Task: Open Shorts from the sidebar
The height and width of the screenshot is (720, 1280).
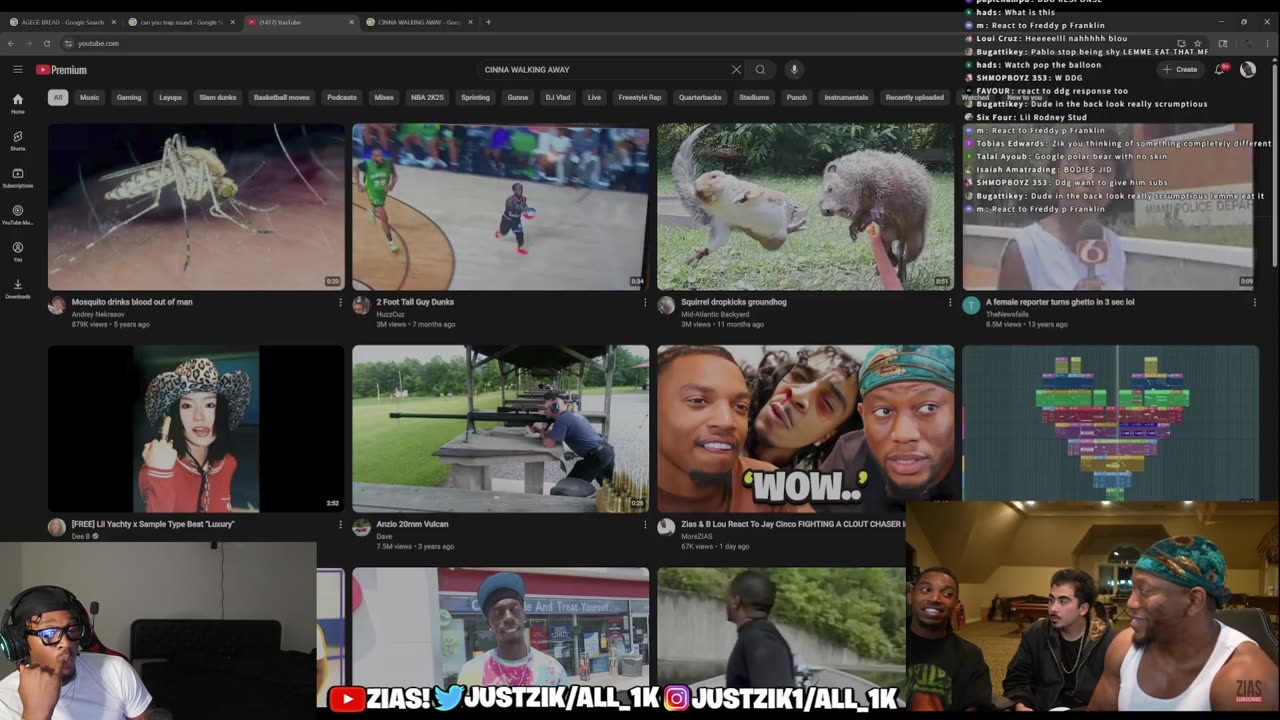Action: pyautogui.click(x=17, y=141)
